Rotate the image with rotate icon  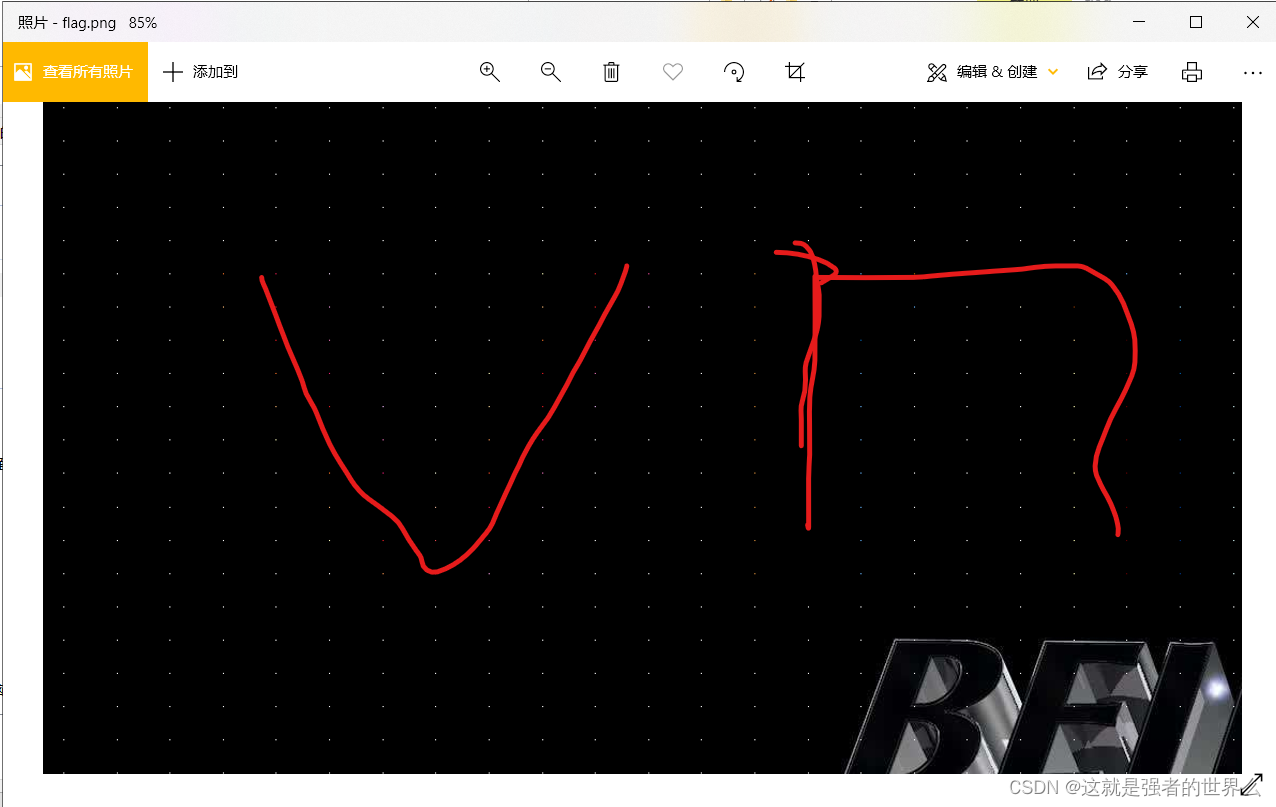[x=734, y=72]
